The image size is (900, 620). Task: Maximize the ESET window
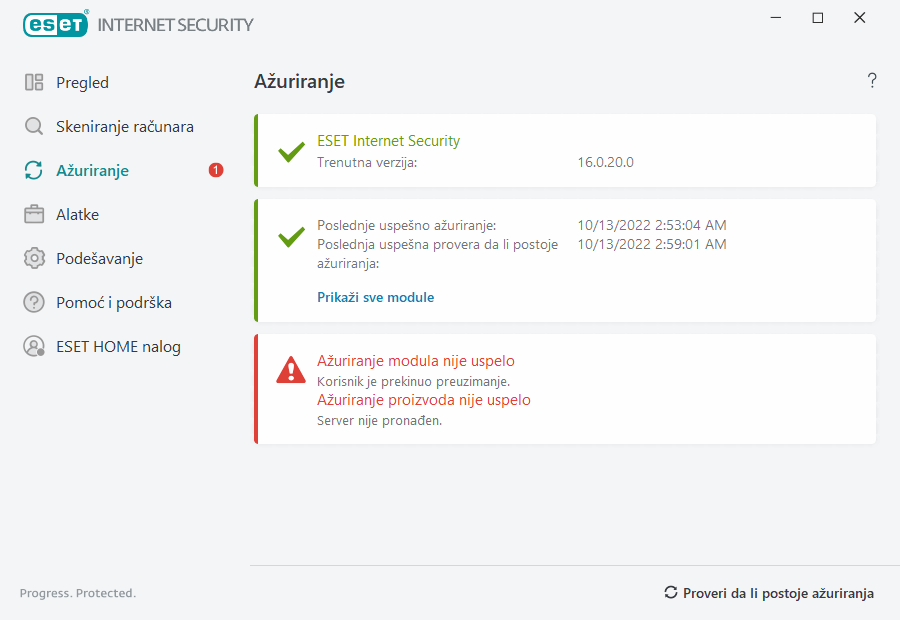[x=818, y=18]
